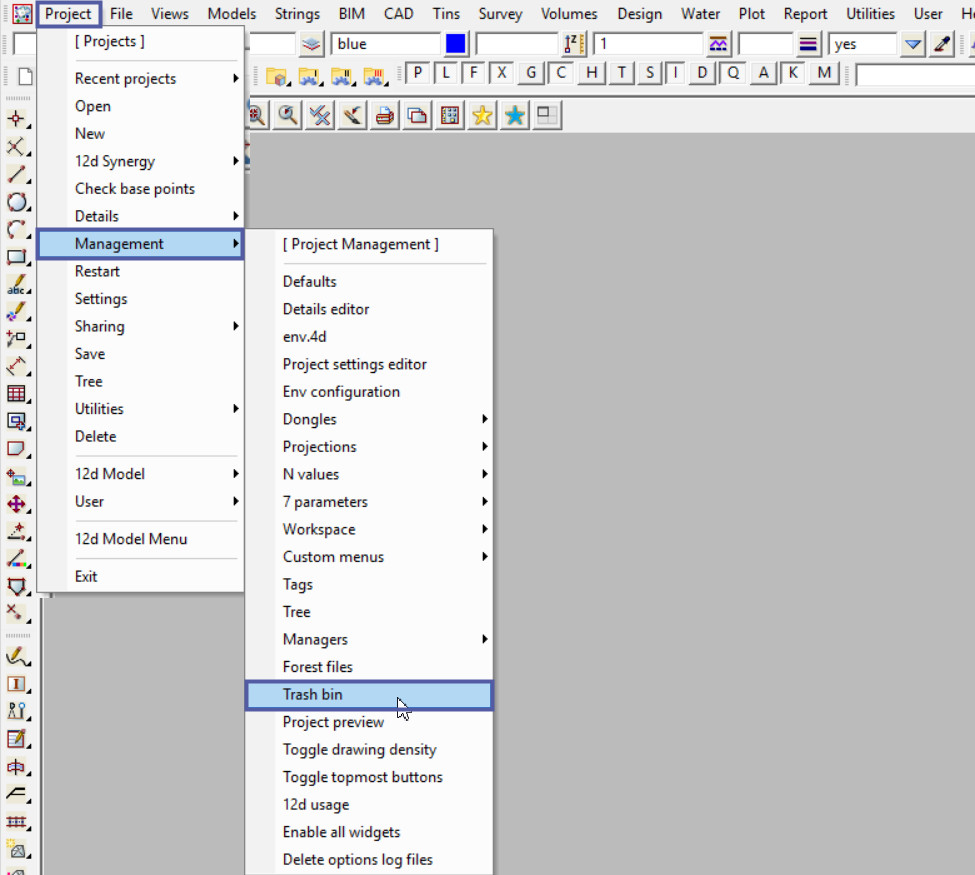Choose Project settings editor option
The height and width of the screenshot is (875, 975).
coord(355,364)
